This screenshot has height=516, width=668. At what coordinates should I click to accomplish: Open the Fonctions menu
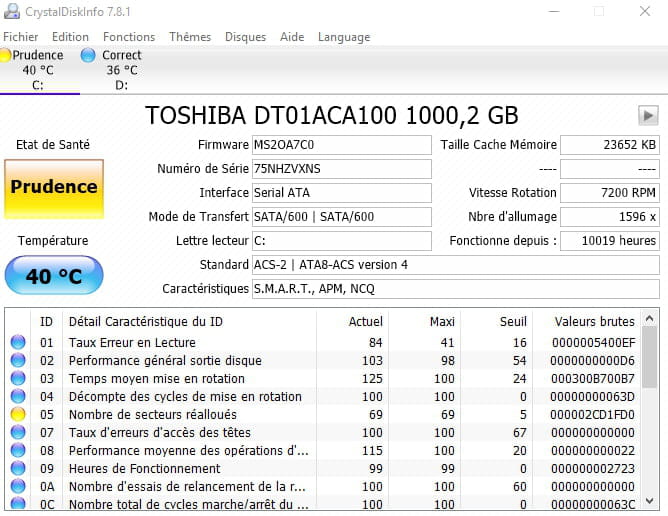click(129, 37)
